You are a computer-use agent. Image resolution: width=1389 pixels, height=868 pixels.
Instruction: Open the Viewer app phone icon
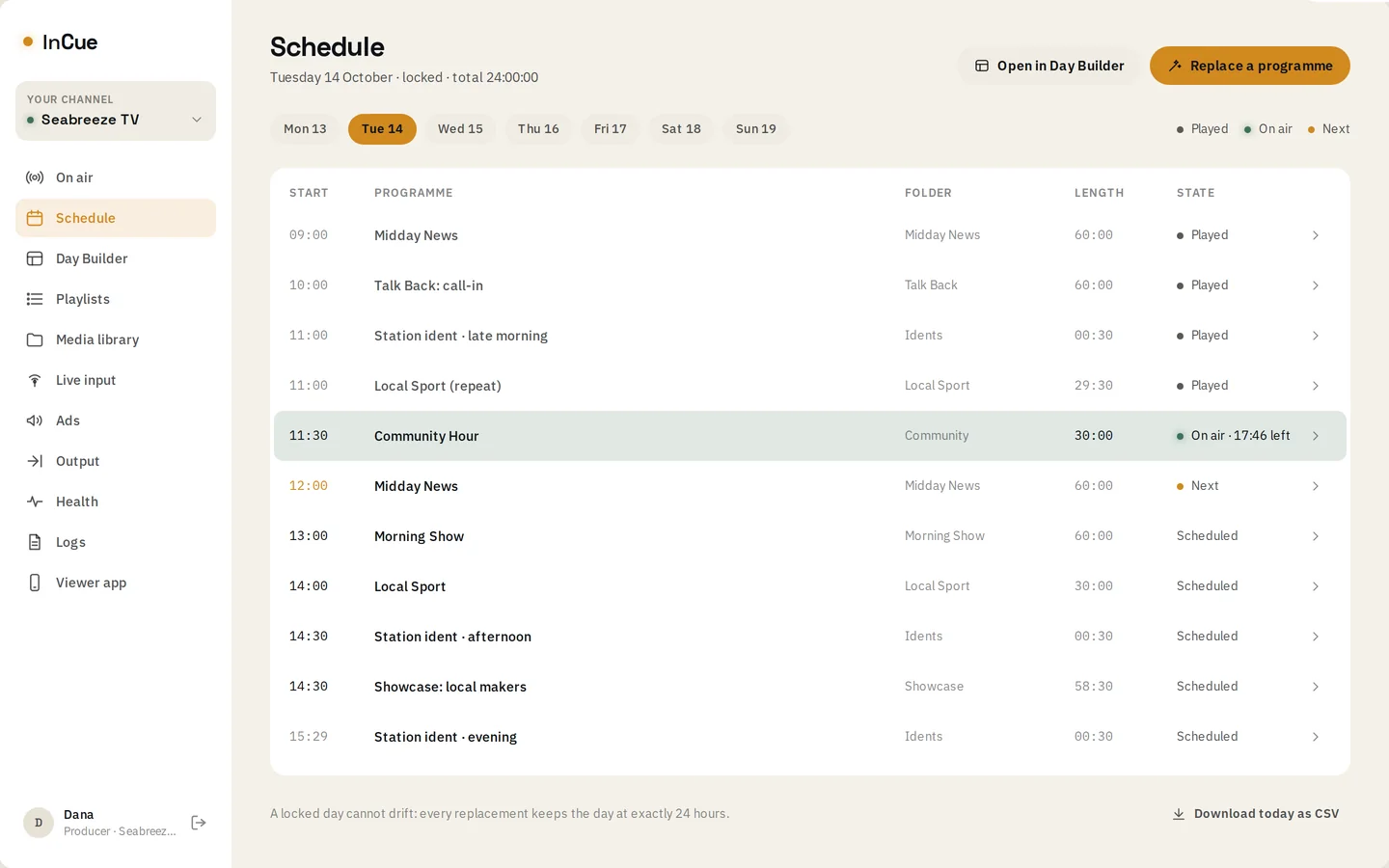[x=35, y=583]
